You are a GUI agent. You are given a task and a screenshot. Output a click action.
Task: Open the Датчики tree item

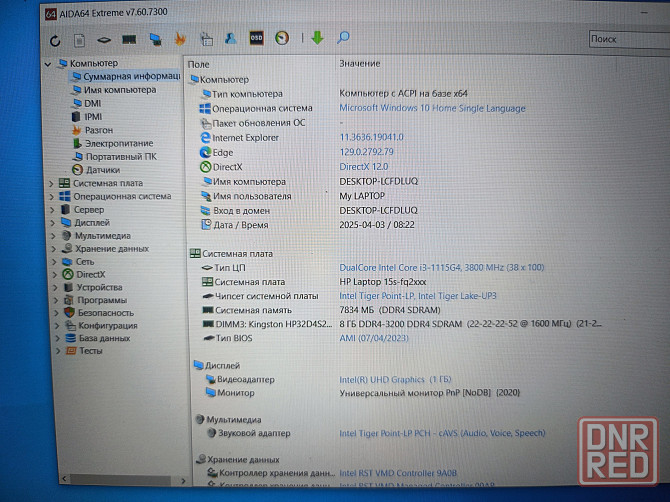(x=103, y=170)
